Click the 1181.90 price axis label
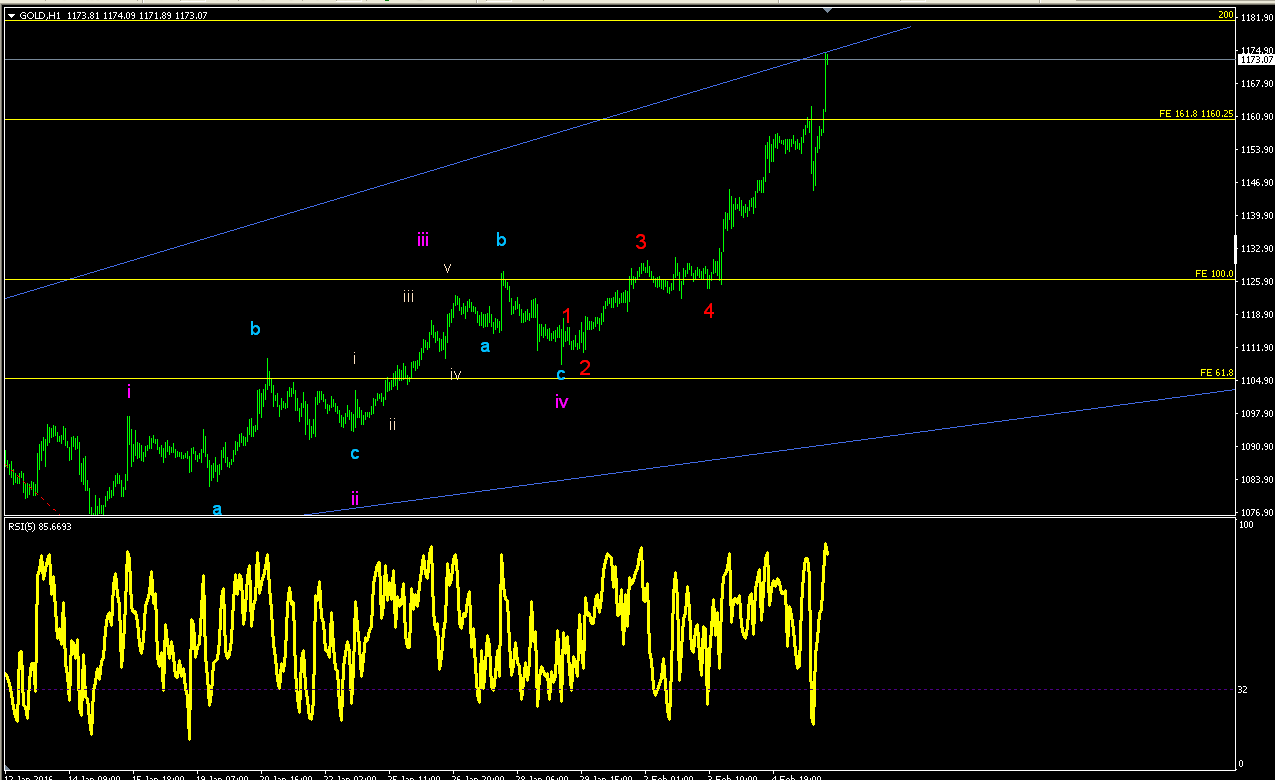 click(1256, 18)
